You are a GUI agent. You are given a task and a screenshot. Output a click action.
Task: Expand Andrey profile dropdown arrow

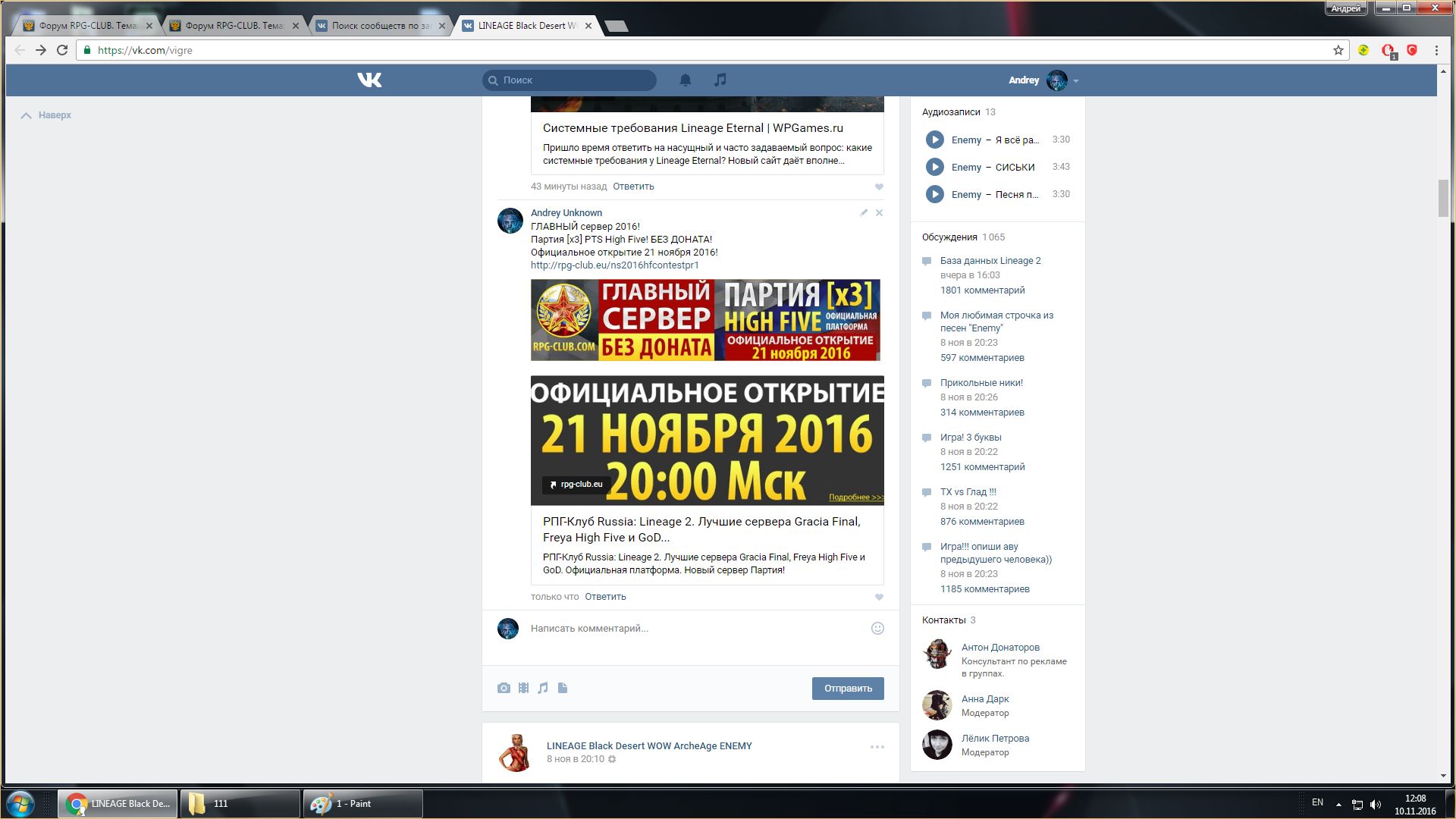pyautogui.click(x=1076, y=80)
